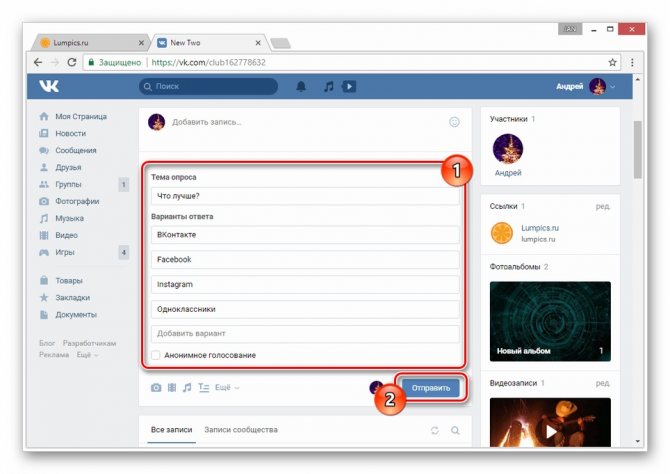Click the emoji smiley icon in post box
The image size is (670, 474).
coord(455,122)
